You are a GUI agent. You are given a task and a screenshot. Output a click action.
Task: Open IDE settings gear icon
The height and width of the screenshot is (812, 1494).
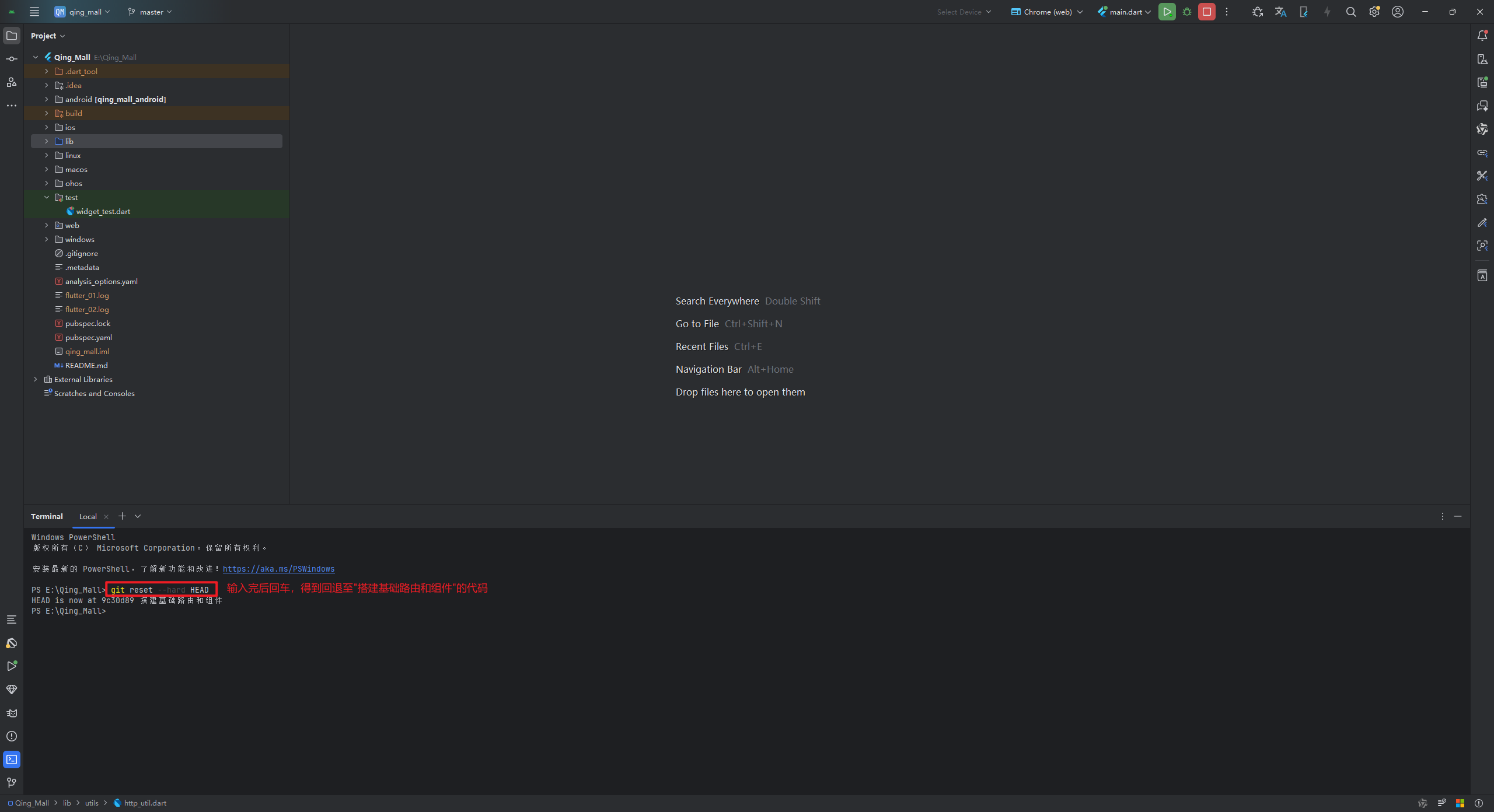pos(1374,12)
